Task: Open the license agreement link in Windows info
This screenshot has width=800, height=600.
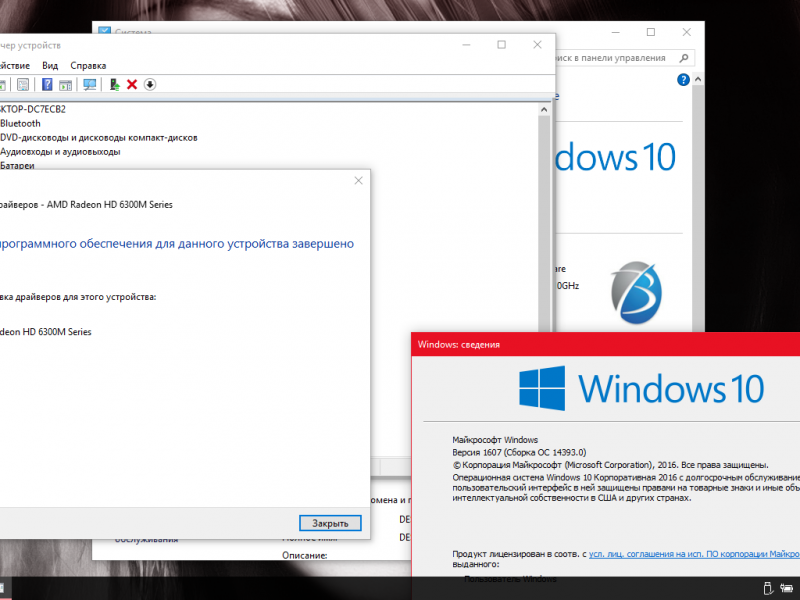Action: pyautogui.click(x=694, y=554)
